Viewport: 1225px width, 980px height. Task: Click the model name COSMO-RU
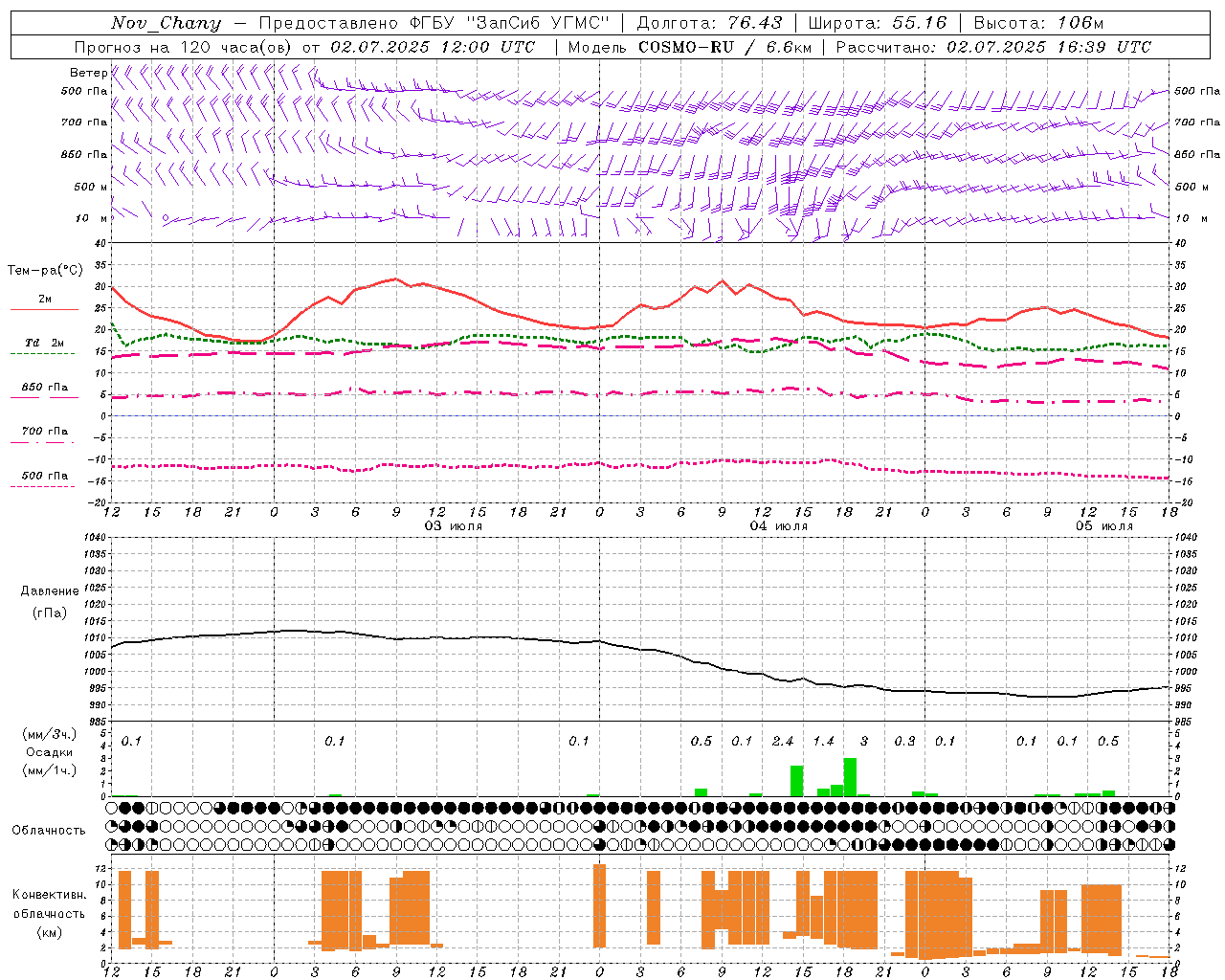(687, 47)
